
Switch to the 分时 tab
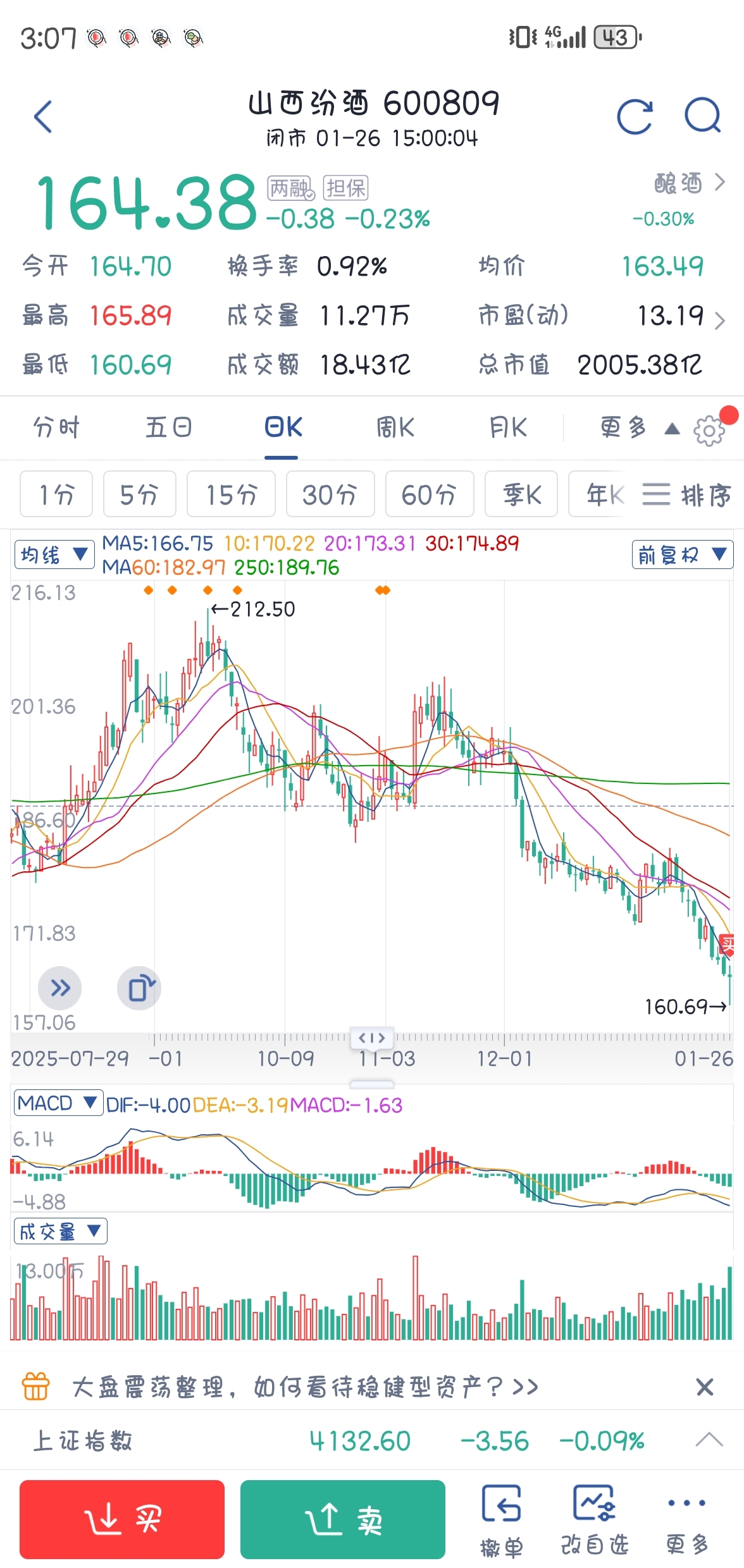(x=56, y=428)
